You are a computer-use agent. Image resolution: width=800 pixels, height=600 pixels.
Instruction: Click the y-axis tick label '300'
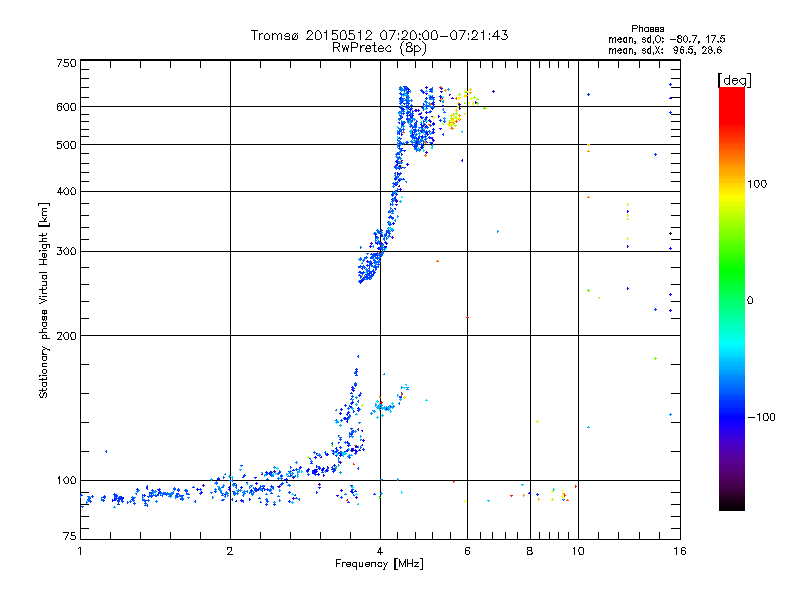(x=67, y=252)
